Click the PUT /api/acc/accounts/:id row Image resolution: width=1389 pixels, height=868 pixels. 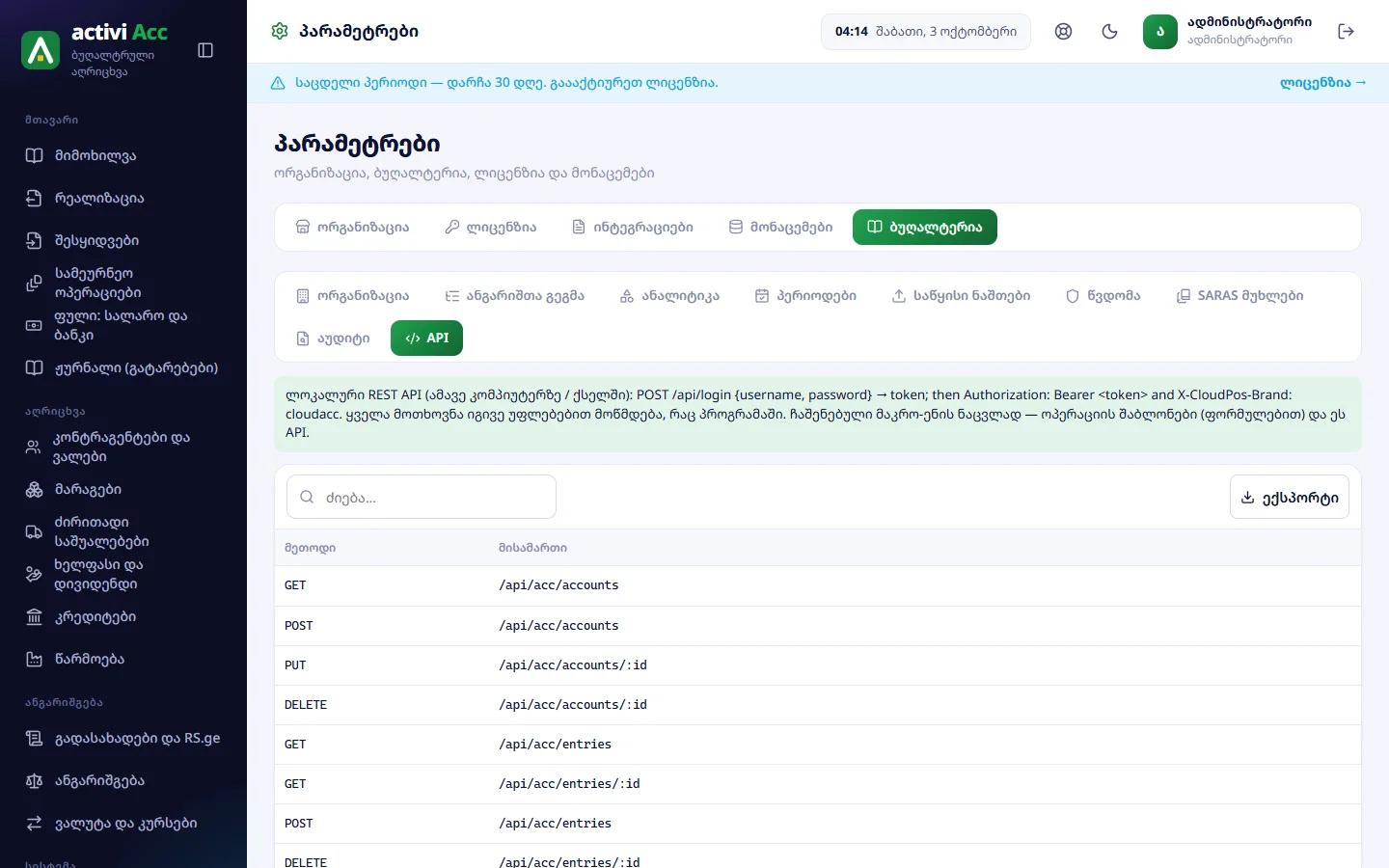click(x=818, y=665)
